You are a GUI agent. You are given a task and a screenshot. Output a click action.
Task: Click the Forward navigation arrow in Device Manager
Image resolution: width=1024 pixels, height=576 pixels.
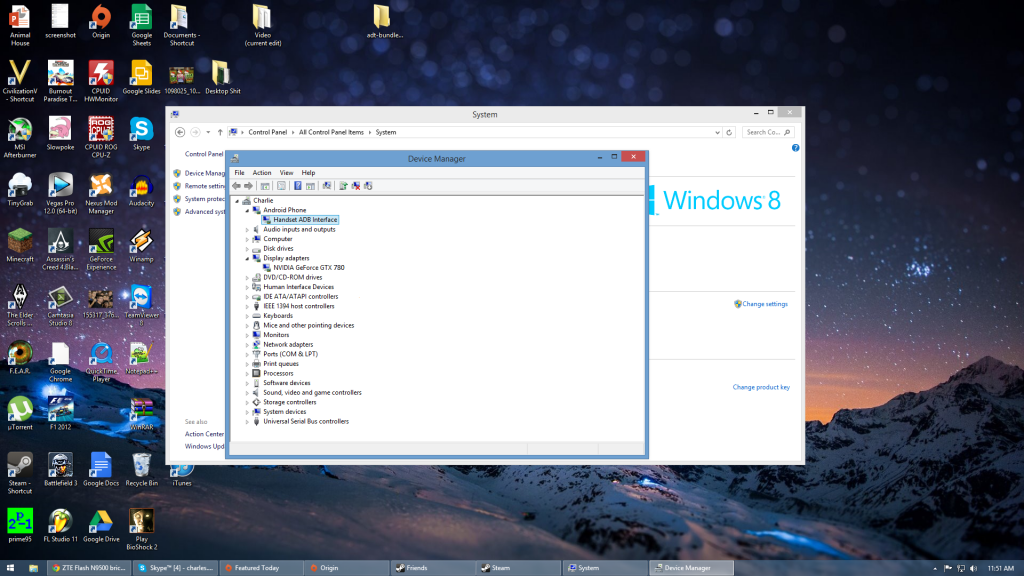coord(249,186)
